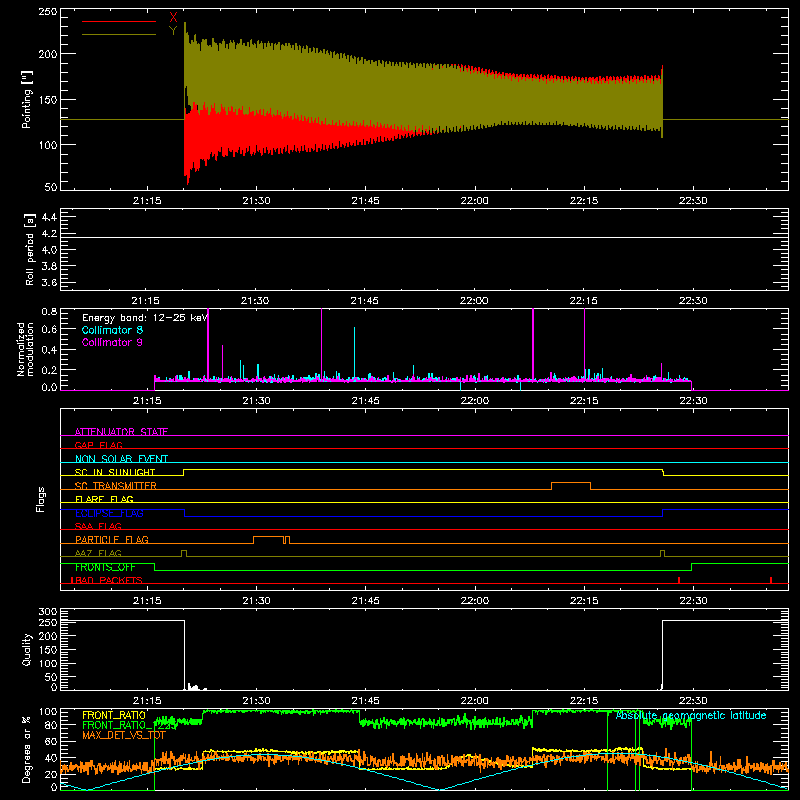Click the PARTICLE_FLAG label
The width and height of the screenshot is (800, 800).
[112, 540]
